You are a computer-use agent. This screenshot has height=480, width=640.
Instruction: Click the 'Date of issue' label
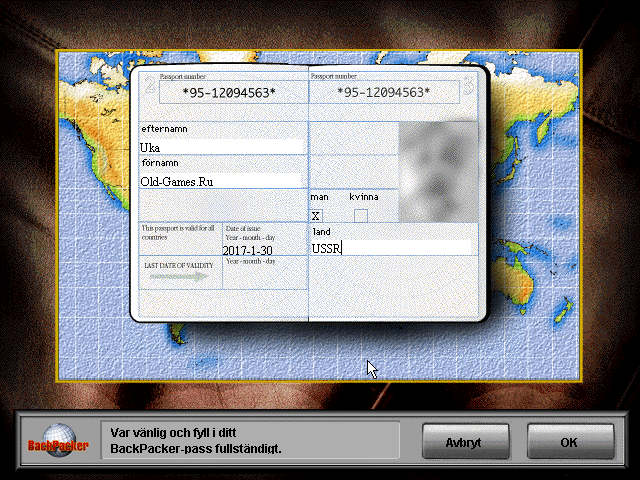243,228
